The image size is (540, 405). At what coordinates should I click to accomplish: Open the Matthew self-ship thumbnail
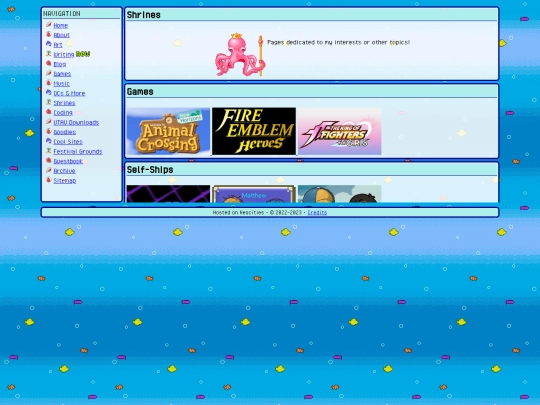[x=254, y=194]
